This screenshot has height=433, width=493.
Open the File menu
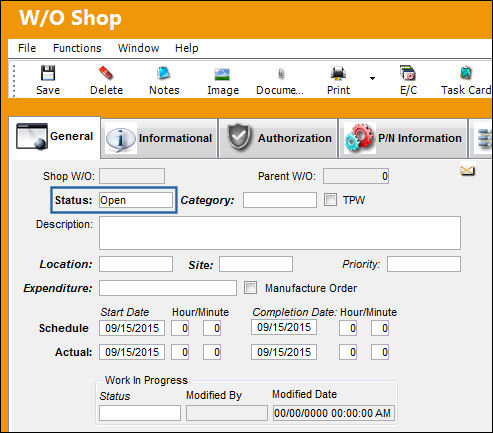27,48
